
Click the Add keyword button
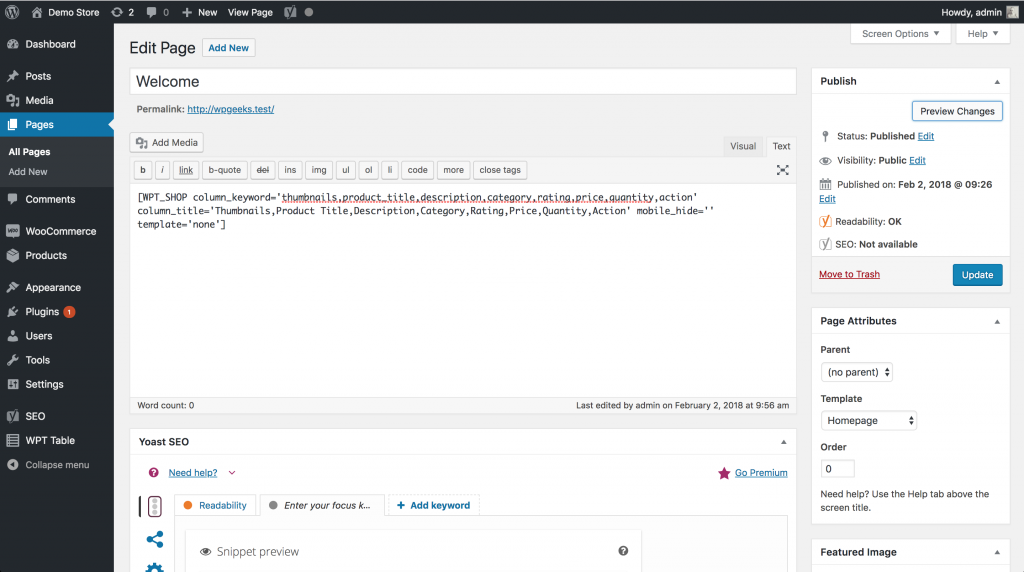[x=434, y=505]
